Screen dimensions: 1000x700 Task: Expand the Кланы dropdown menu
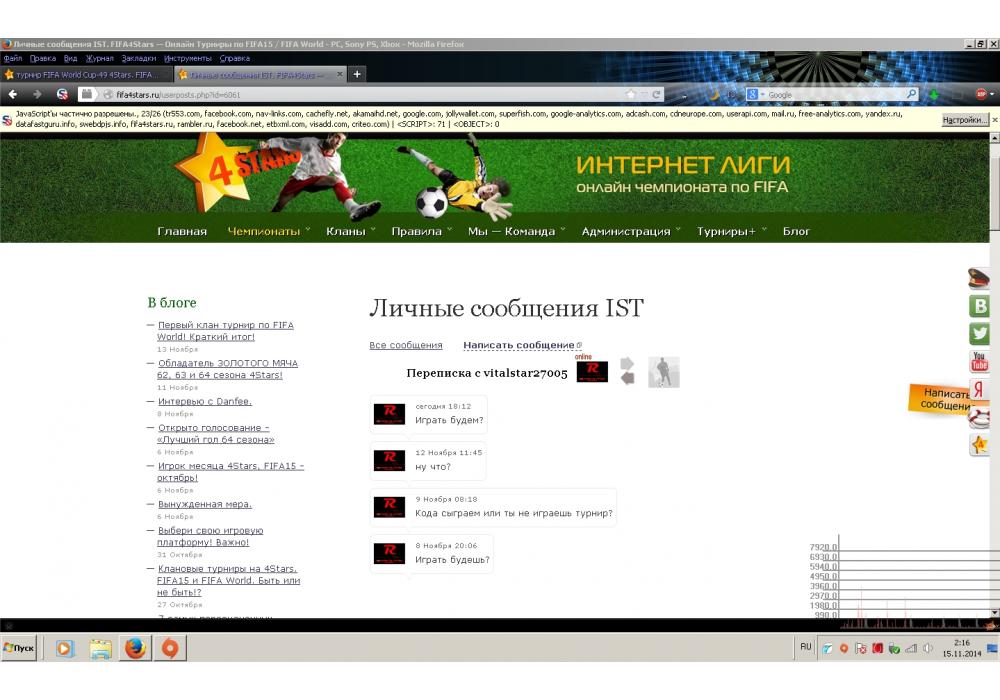tap(351, 231)
